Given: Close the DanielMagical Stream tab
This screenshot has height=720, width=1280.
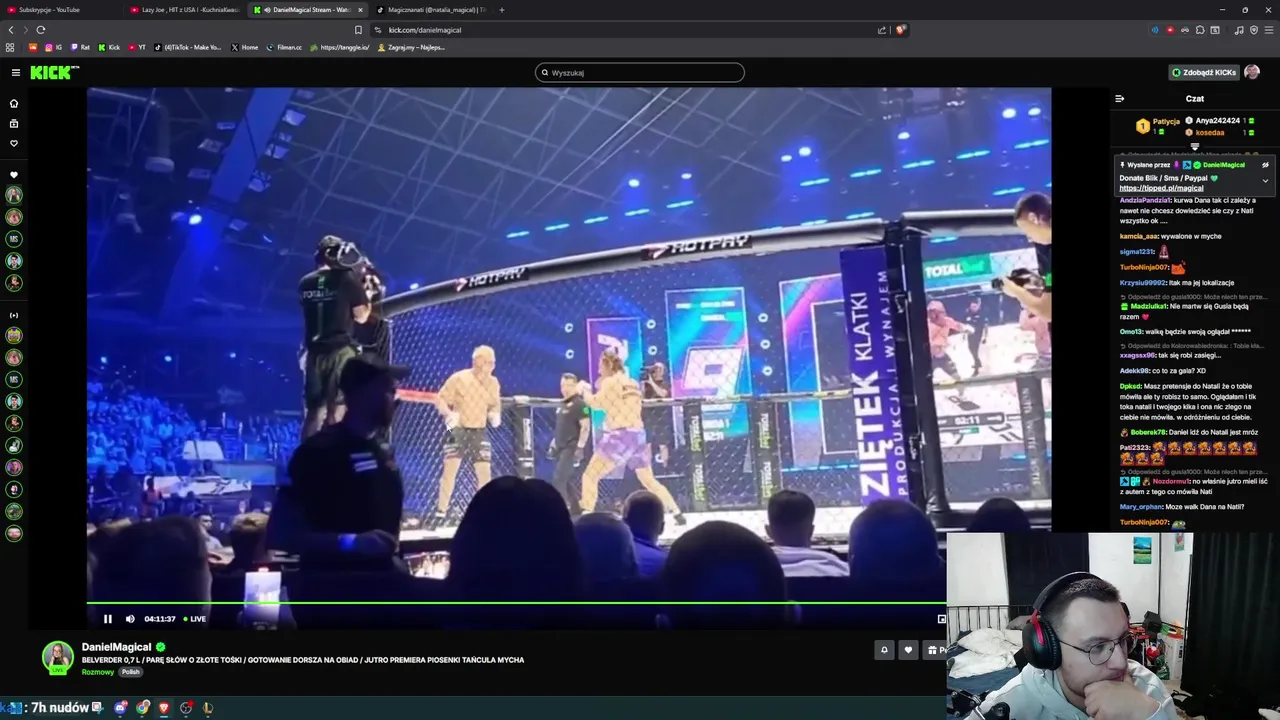Looking at the screenshot, I should tap(360, 10).
